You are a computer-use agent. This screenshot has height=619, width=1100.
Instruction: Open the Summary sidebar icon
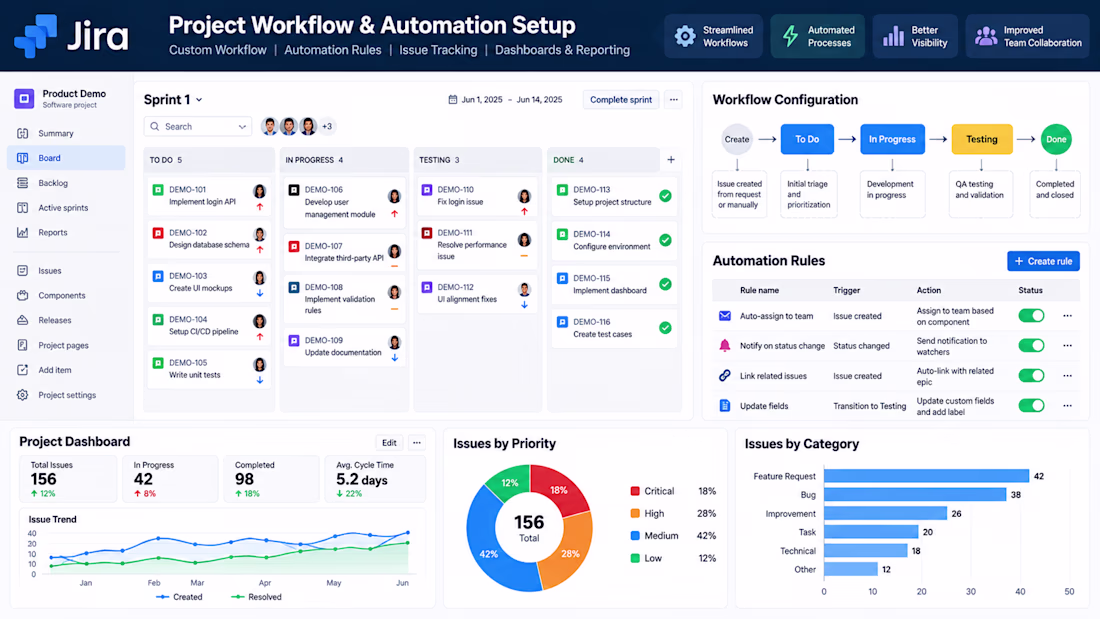coord(22,133)
